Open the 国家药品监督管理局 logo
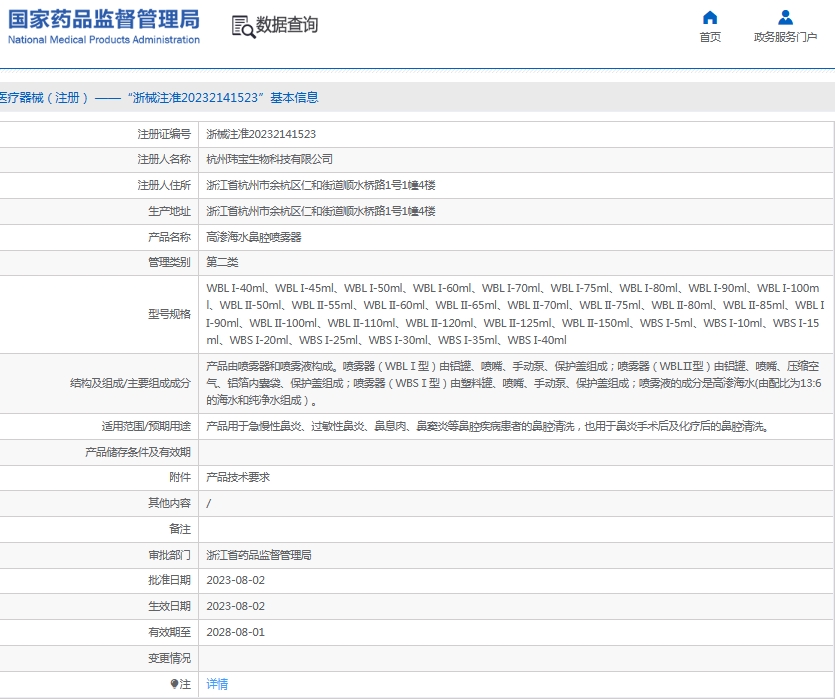Viewport: 835px width, 699px height. (x=104, y=27)
